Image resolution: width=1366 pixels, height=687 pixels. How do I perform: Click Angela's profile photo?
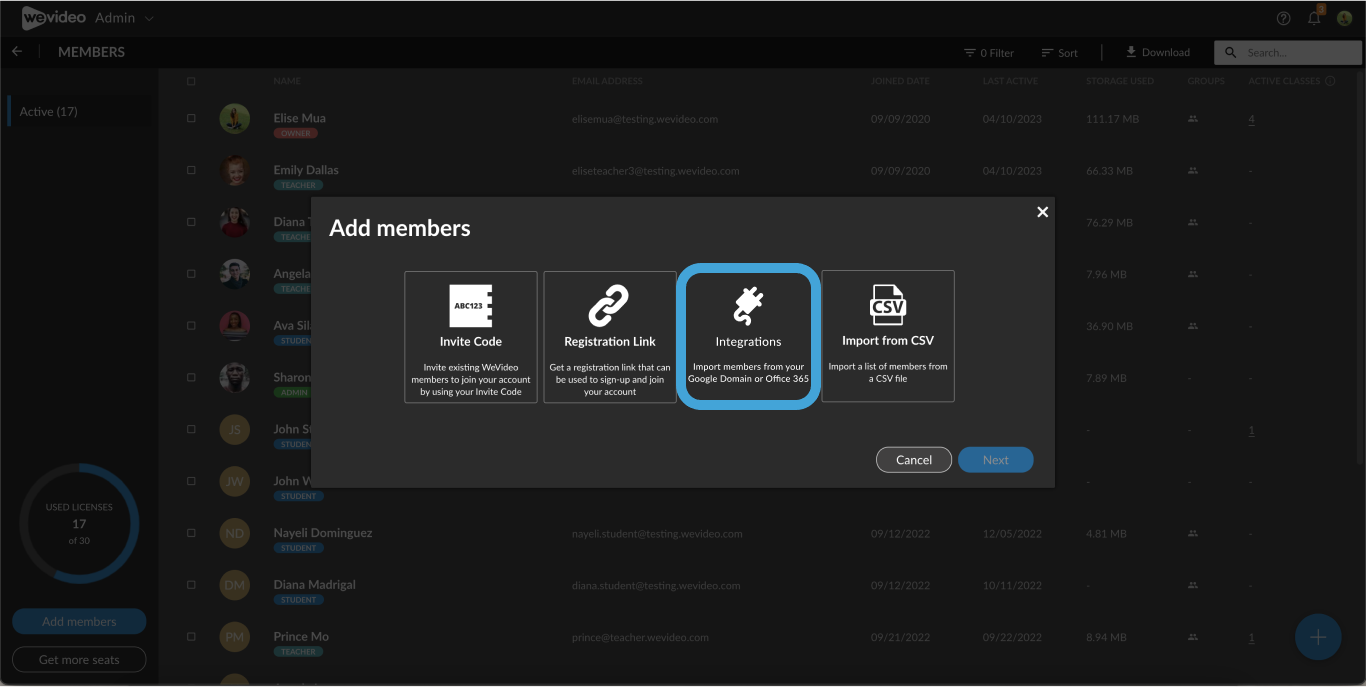tap(235, 274)
